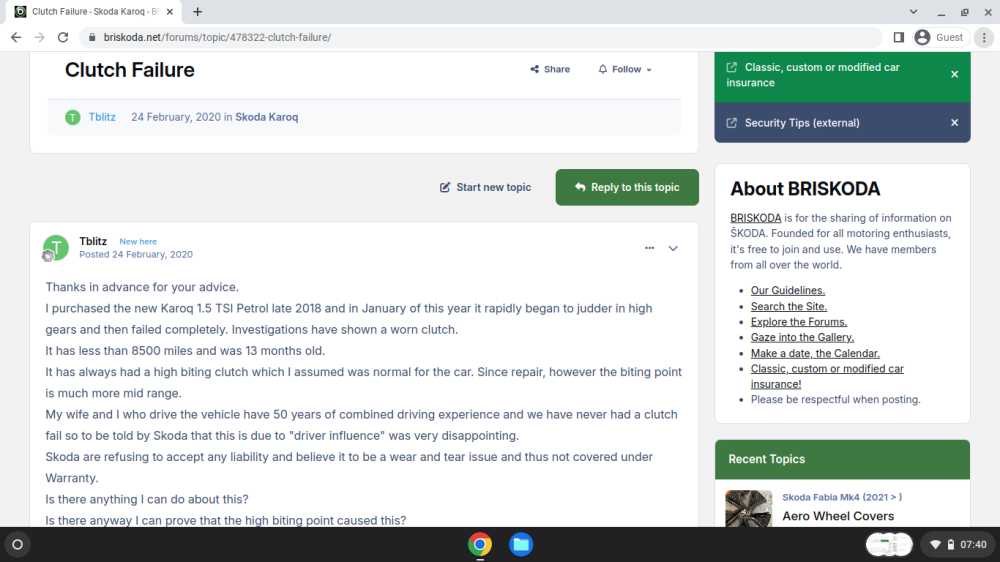The image size is (1000, 562).
Task: Click the padlock site info icon
Action: pos(92,38)
